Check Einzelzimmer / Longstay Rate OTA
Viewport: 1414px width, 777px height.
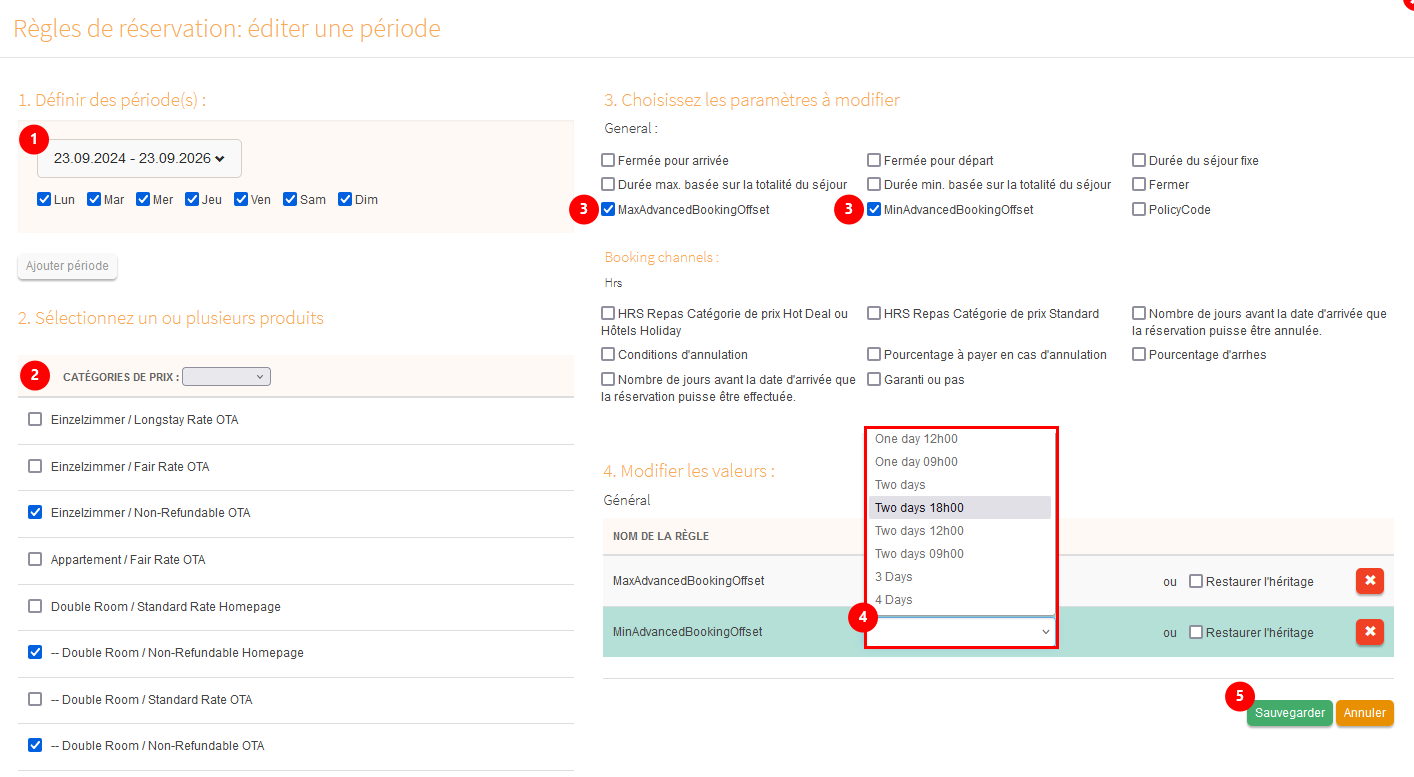click(x=36, y=420)
